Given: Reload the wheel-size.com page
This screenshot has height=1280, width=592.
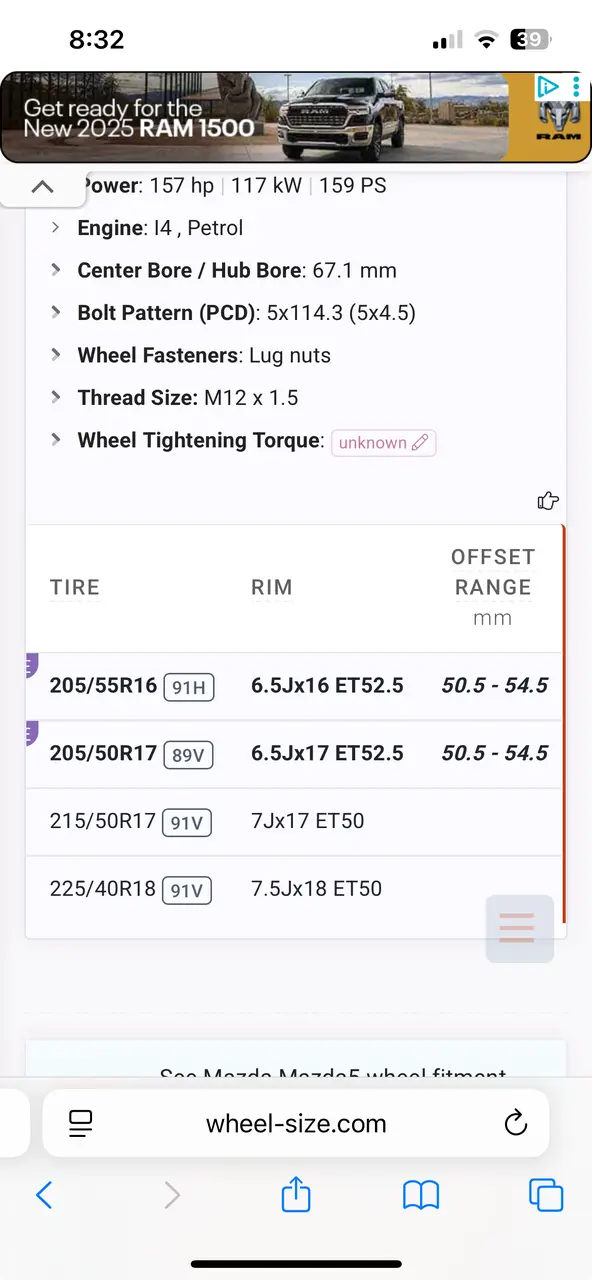Looking at the screenshot, I should tap(515, 1123).
